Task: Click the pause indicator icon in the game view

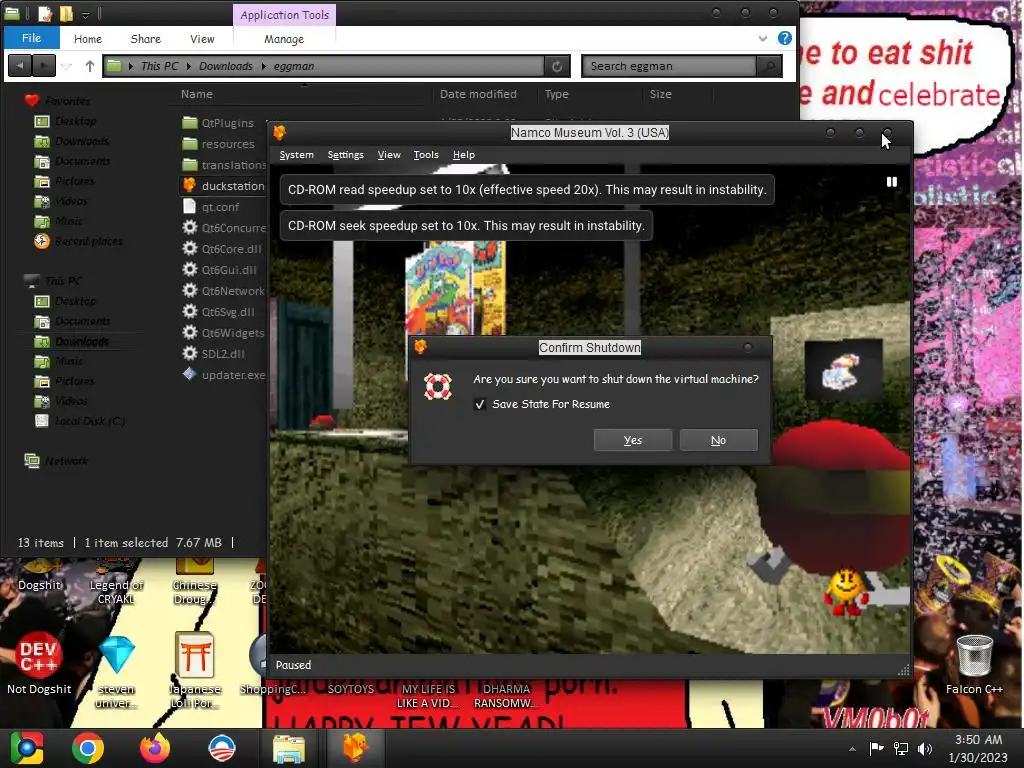Action: (x=891, y=182)
